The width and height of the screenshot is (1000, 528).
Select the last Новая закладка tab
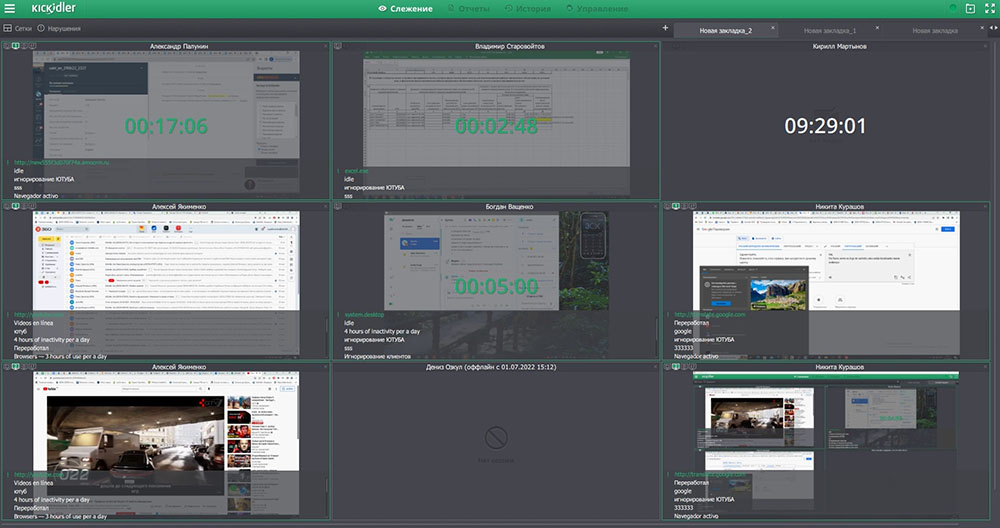pyautogui.click(x=935, y=31)
